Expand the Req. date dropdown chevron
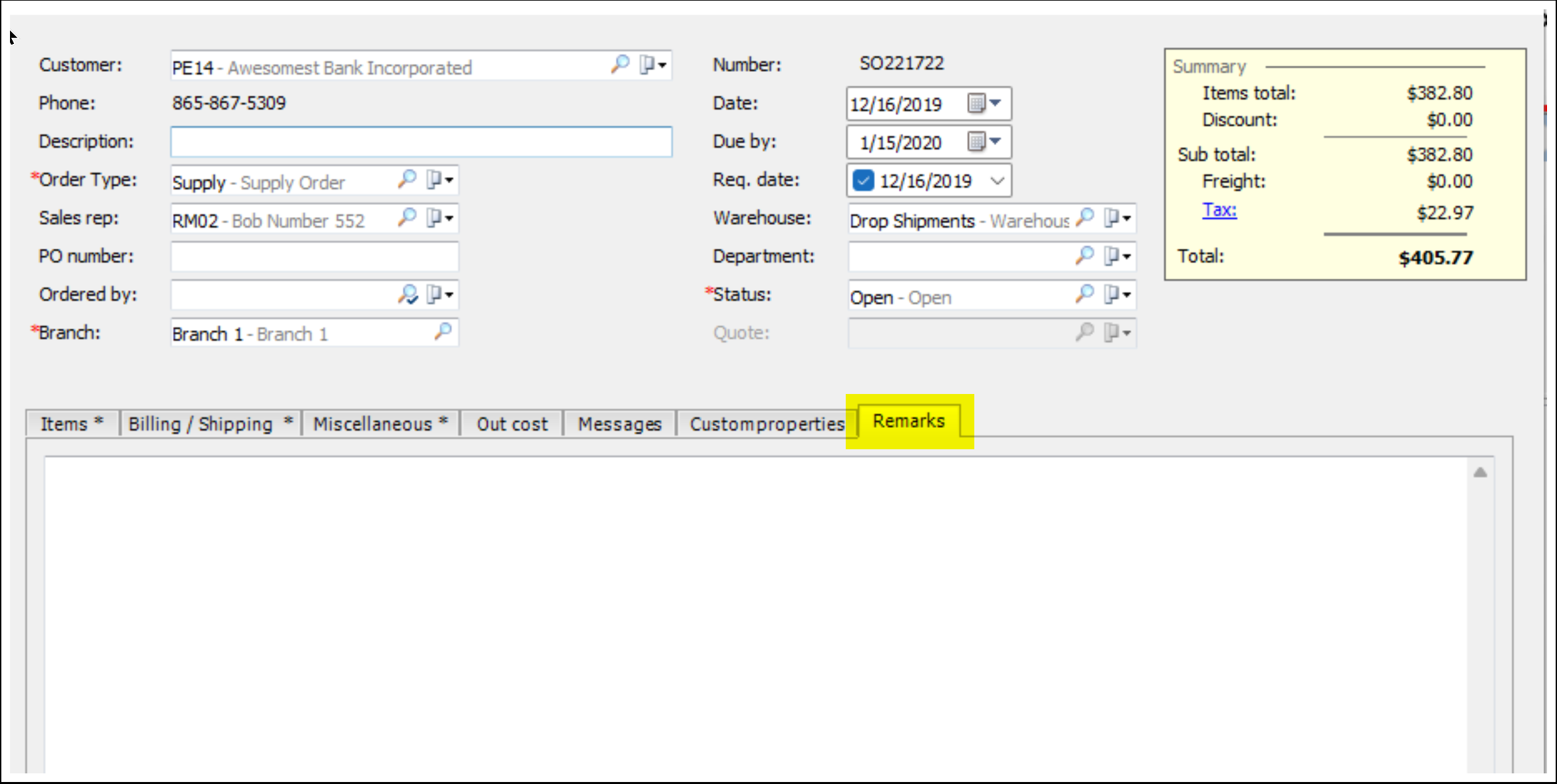Screen dimensions: 1557x784 click(997, 180)
